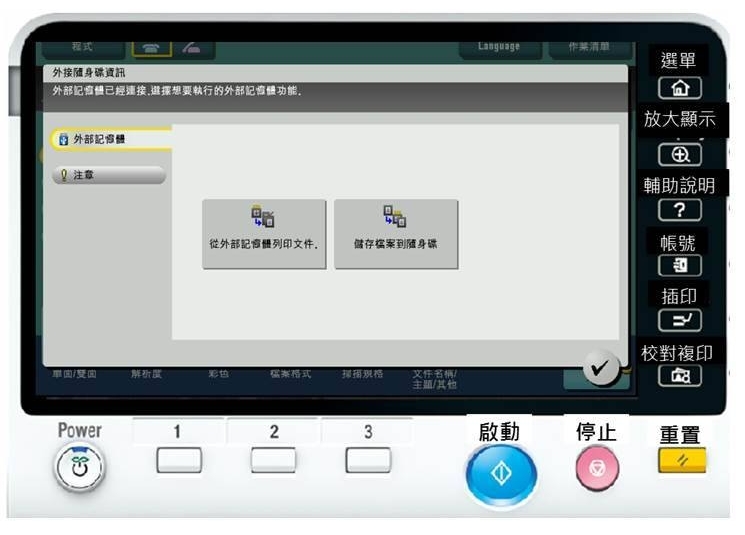Image resolution: width=745 pixels, height=535 pixels.
Task: Toggle the Power button
Action: click(x=79, y=468)
